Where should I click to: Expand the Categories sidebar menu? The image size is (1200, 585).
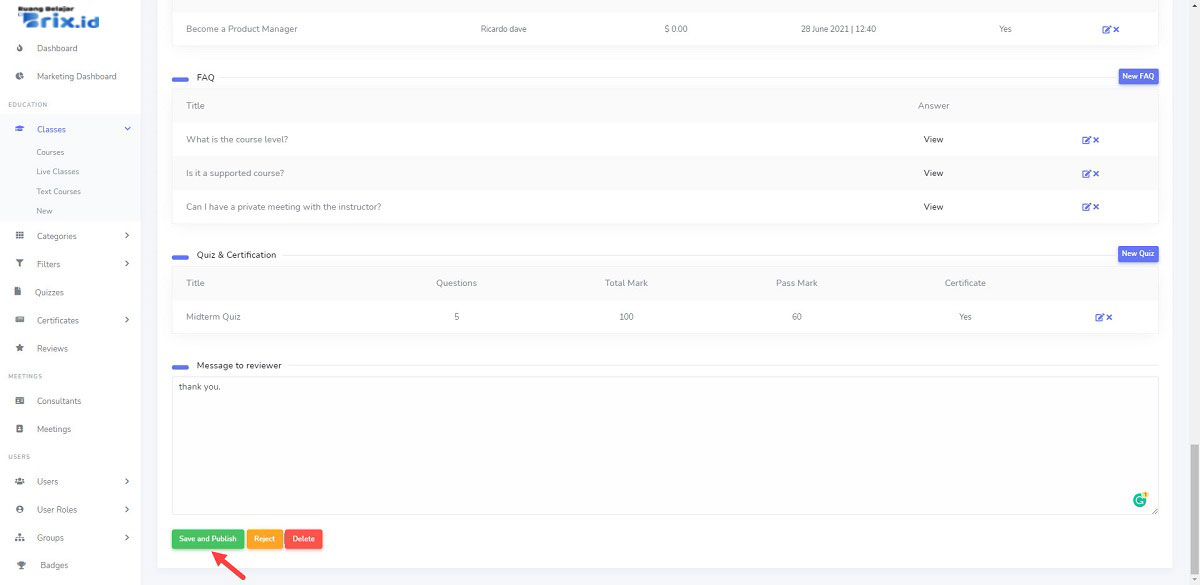pyautogui.click(x=127, y=236)
